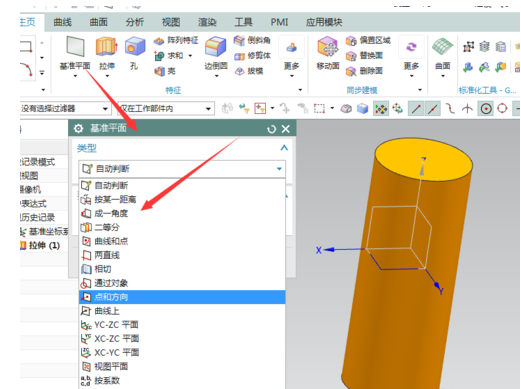Click the Surface (曲面) icon
The height and width of the screenshot is (389, 521).
pos(443,47)
